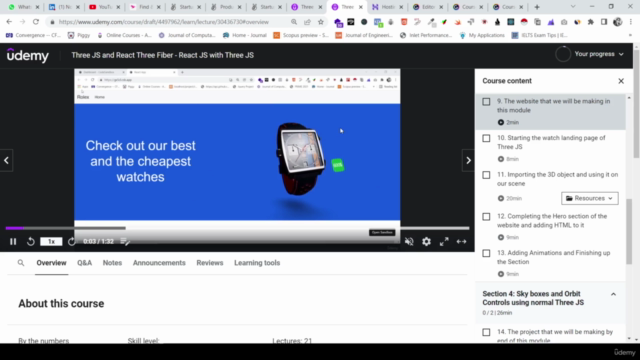Check lecture 9 website module checkbox
The width and height of the screenshot is (640, 360).
[486, 102]
